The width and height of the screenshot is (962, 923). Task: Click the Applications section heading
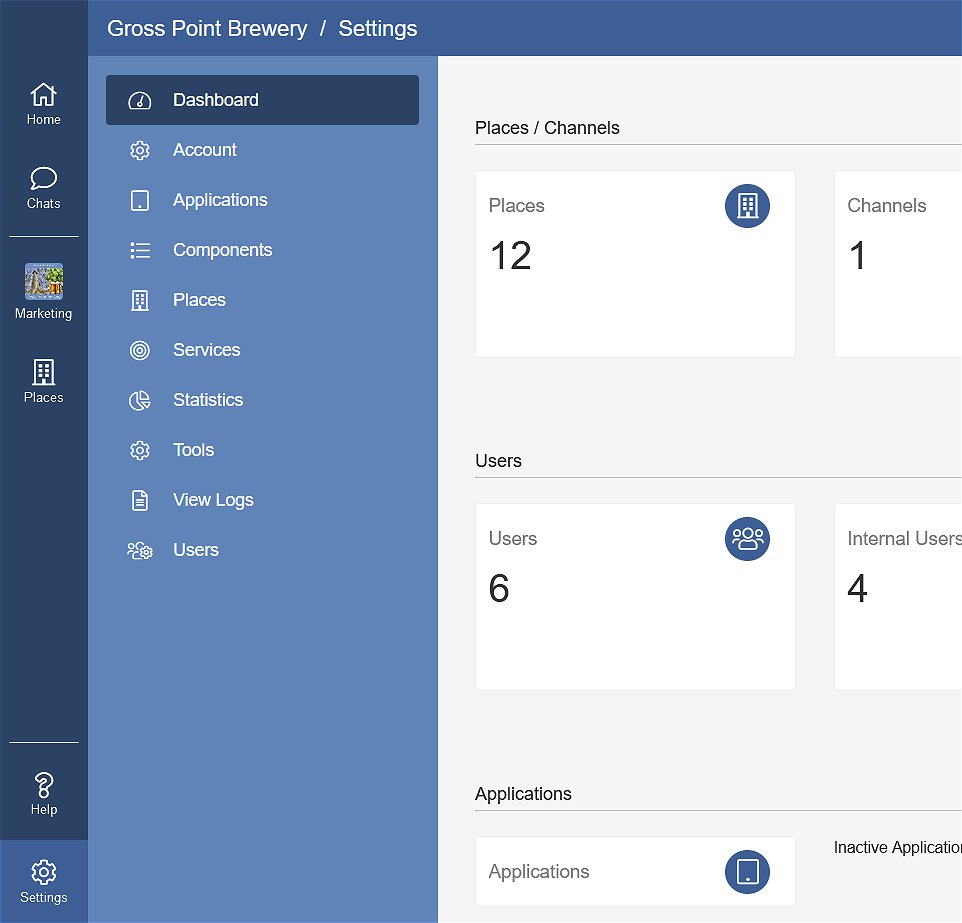pos(523,794)
